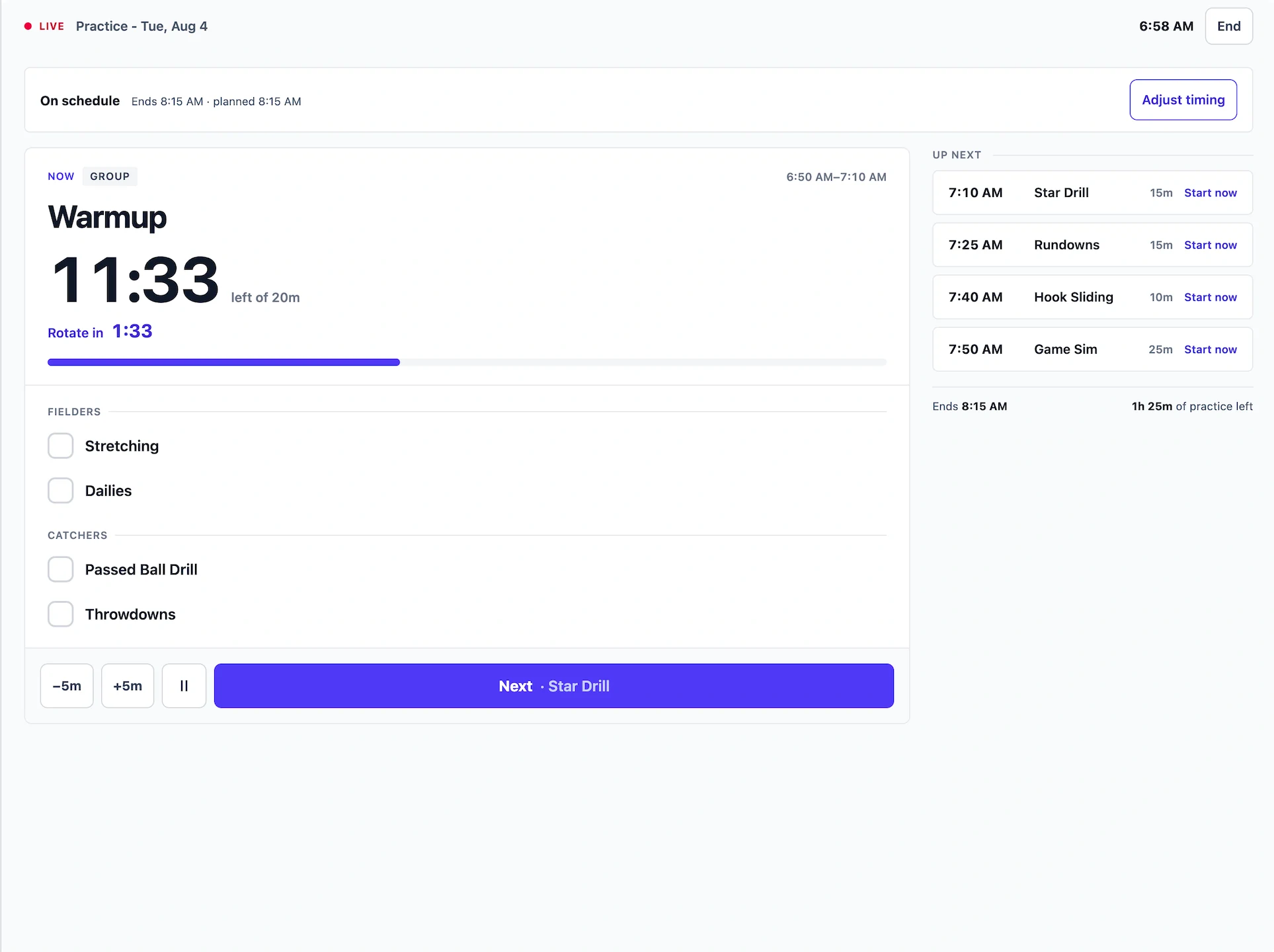This screenshot has height=952, width=1274.
Task: Click the GROUP tag
Action: tap(110, 177)
